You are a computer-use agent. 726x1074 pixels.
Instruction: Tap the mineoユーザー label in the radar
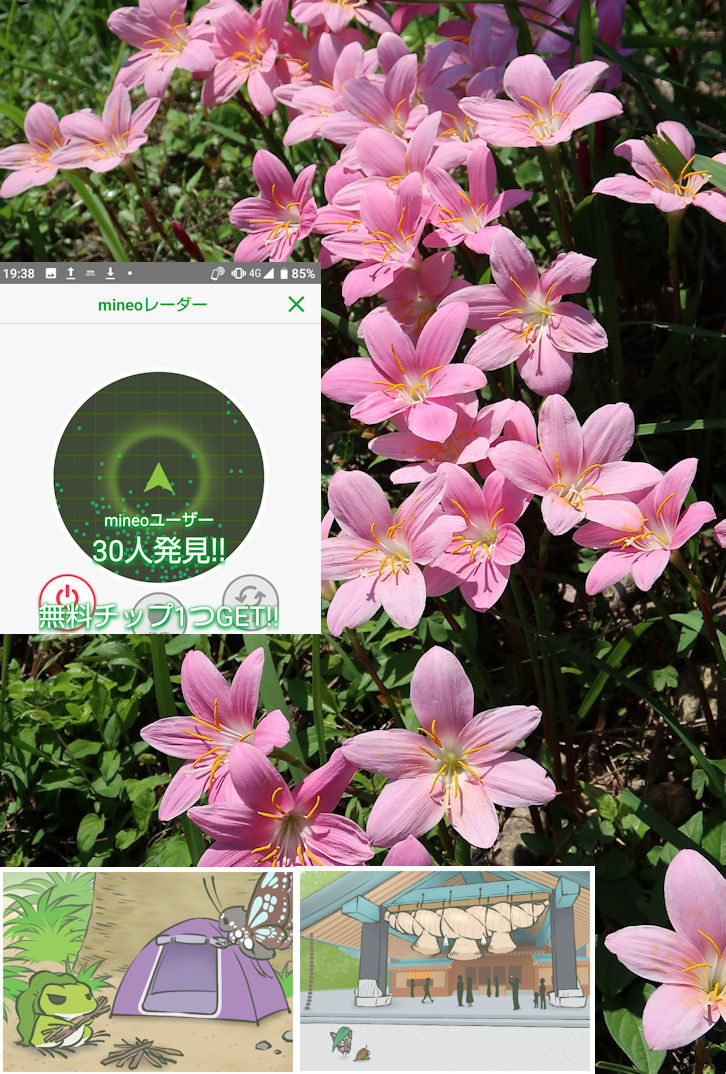click(159, 521)
